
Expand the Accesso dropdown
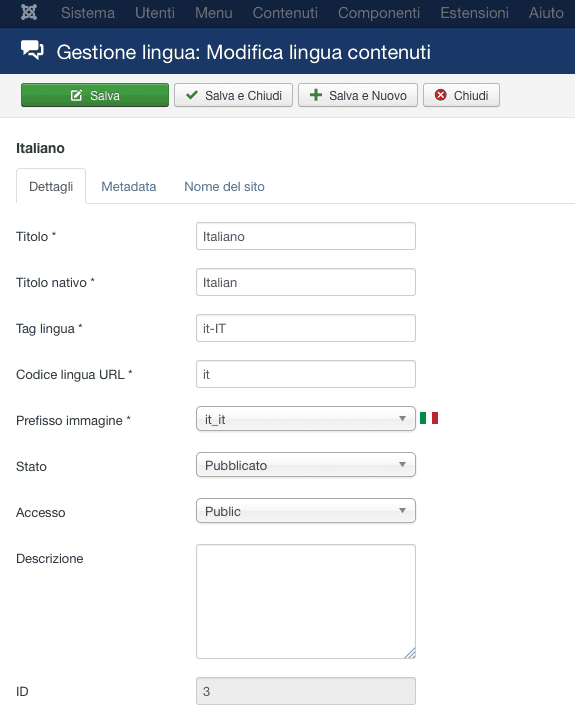306,510
